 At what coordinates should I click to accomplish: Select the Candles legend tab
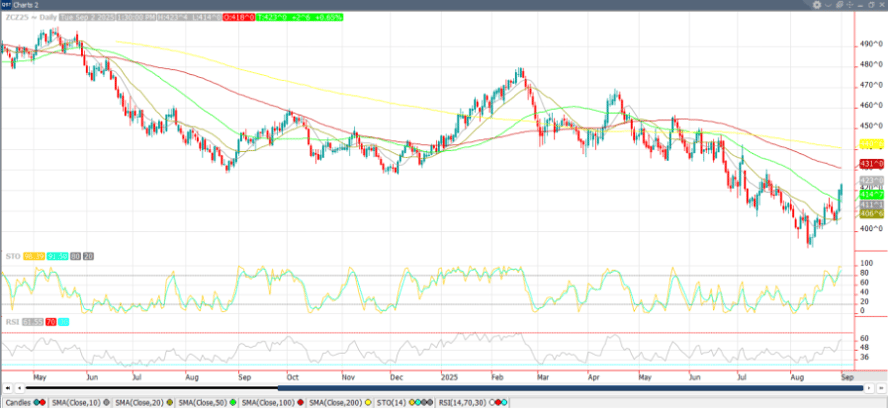pyautogui.click(x=25, y=402)
